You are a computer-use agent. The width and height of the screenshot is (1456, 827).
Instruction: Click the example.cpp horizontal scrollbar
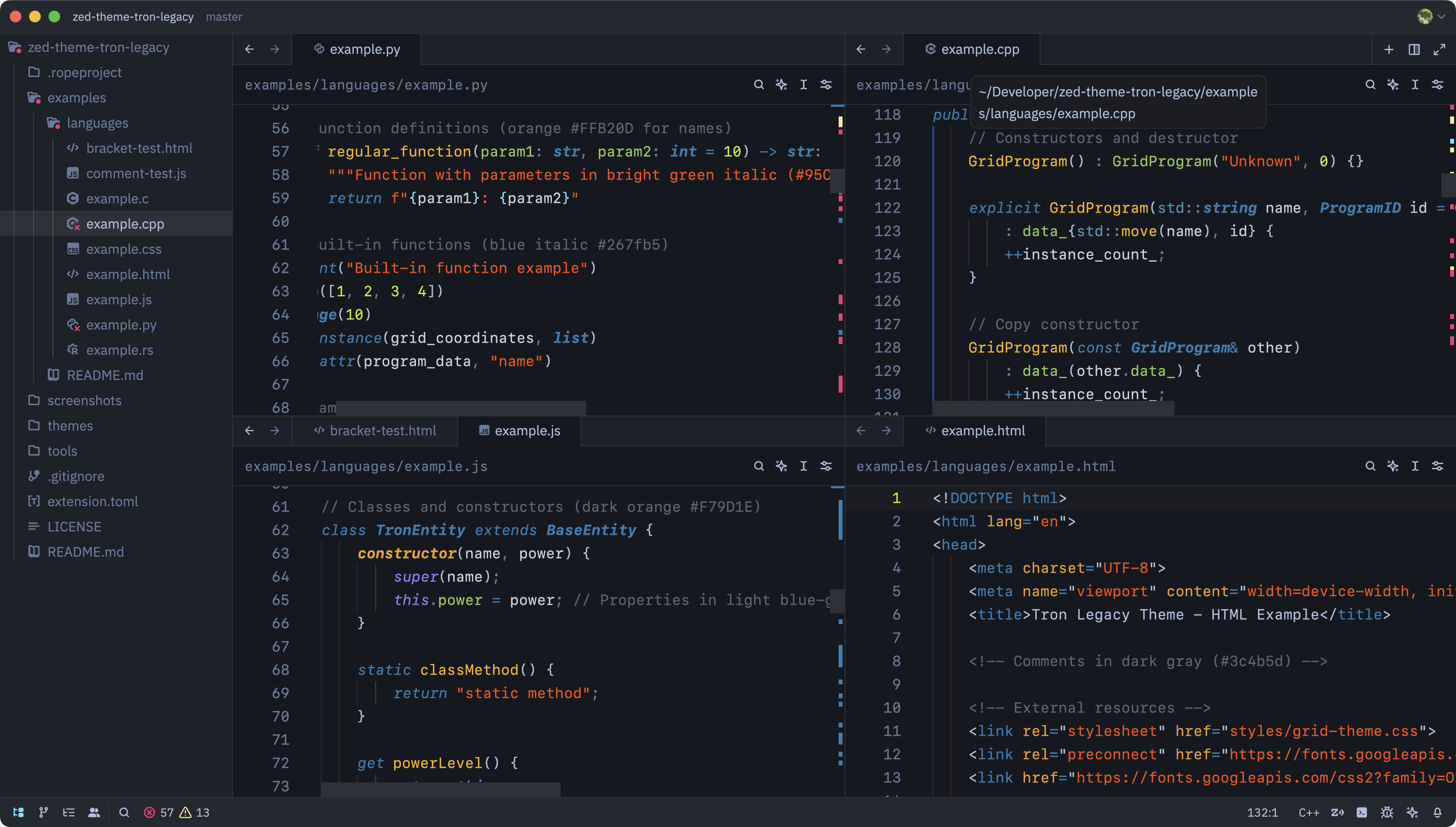click(1053, 408)
